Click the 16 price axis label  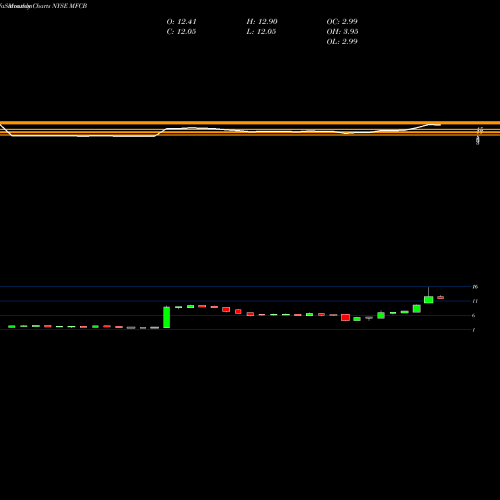point(475,287)
